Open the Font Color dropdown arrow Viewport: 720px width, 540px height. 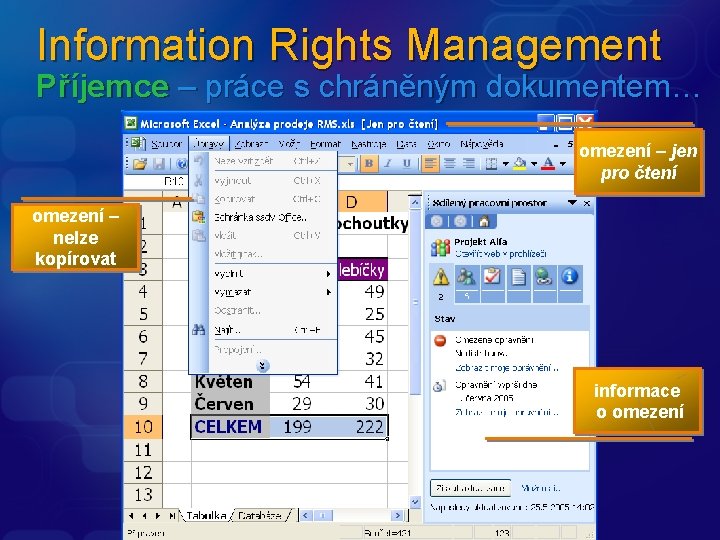click(x=562, y=164)
